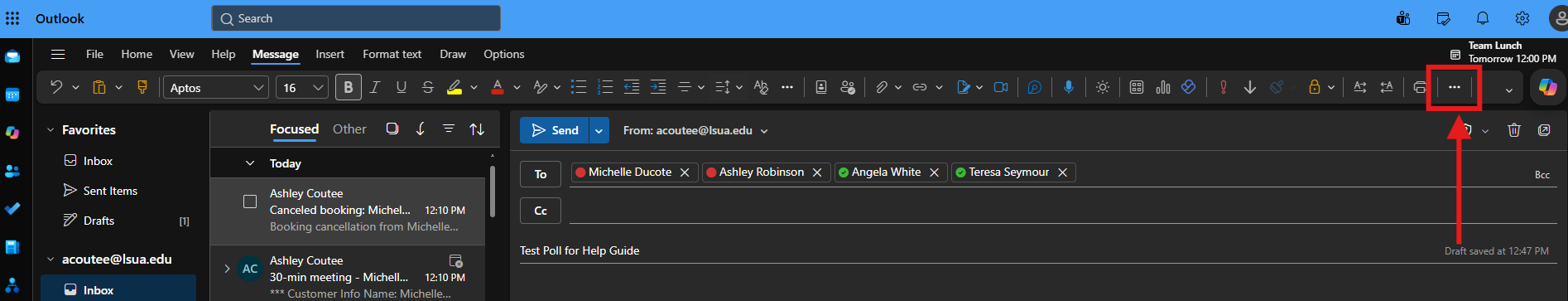This screenshot has width=1568, height=301.
Task: Send the email
Action: pyautogui.click(x=555, y=130)
